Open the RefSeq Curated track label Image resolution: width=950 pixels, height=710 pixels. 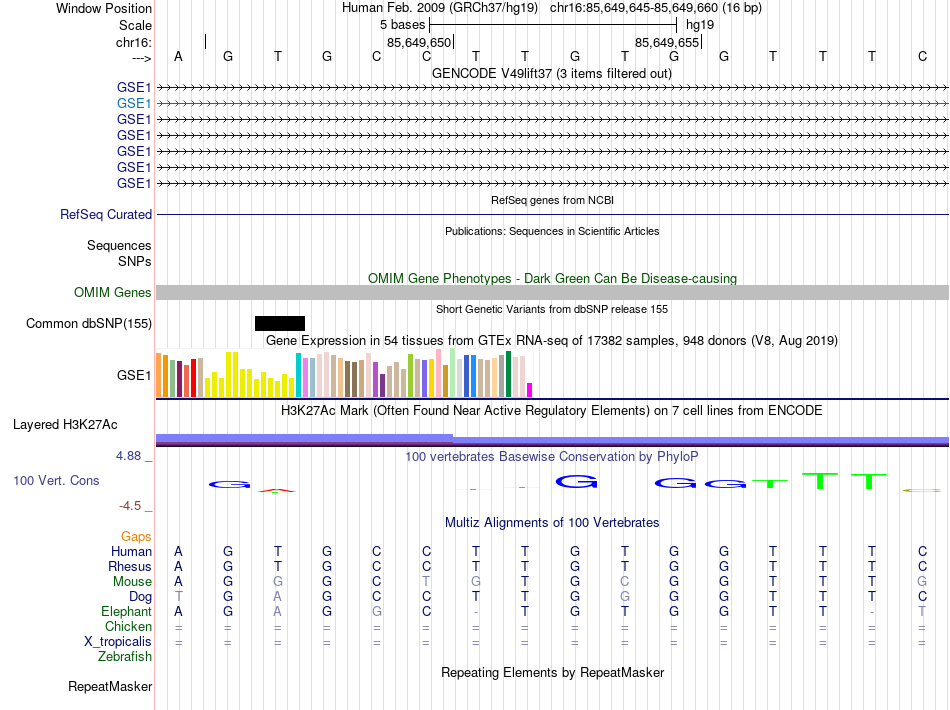(106, 214)
